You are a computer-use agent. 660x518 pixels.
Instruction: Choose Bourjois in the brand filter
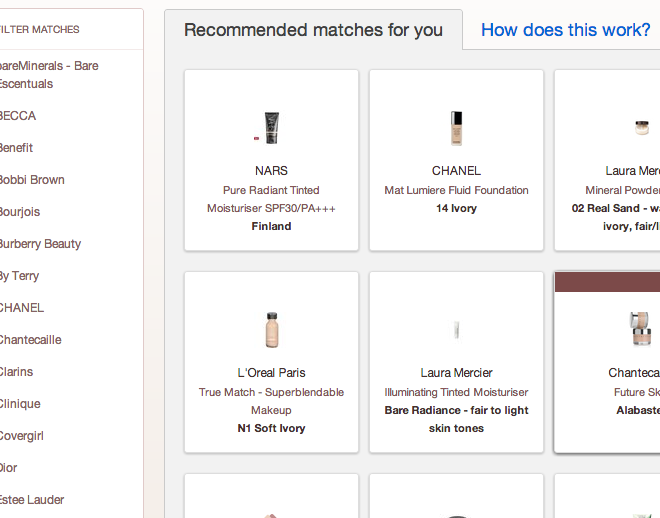pyautogui.click(x=20, y=212)
